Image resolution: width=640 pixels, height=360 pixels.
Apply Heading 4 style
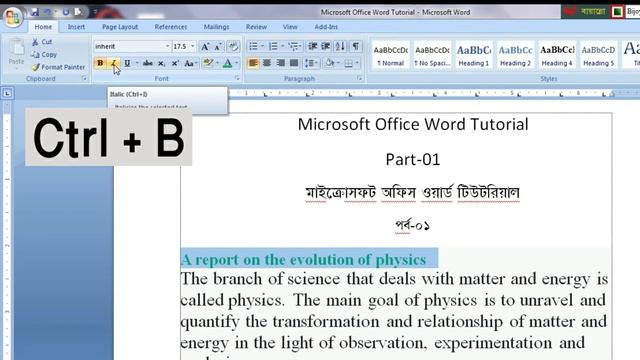point(557,55)
